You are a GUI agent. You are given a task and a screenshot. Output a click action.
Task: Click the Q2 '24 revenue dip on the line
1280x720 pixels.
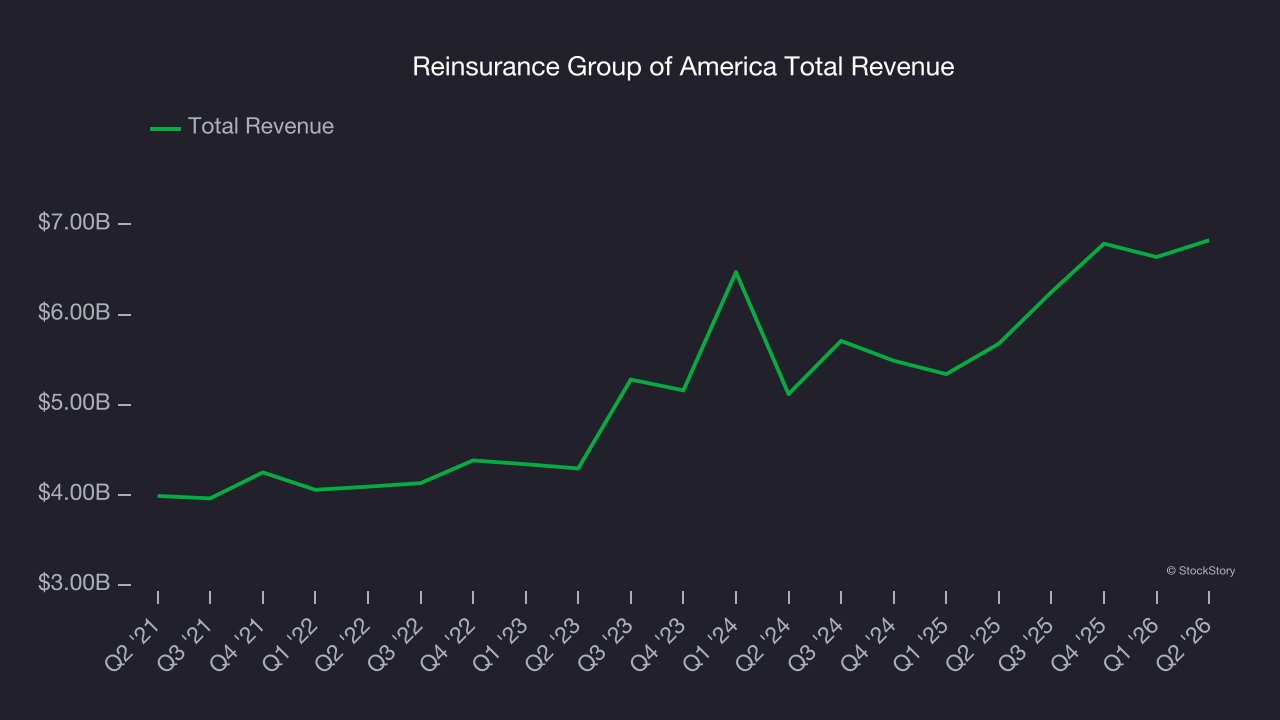coord(789,394)
